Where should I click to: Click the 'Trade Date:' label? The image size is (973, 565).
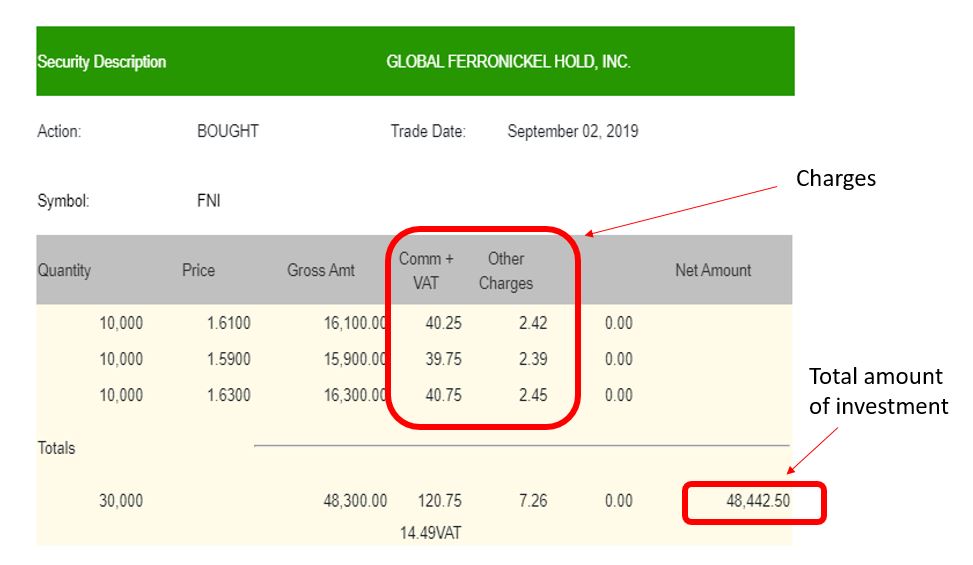pos(428,131)
